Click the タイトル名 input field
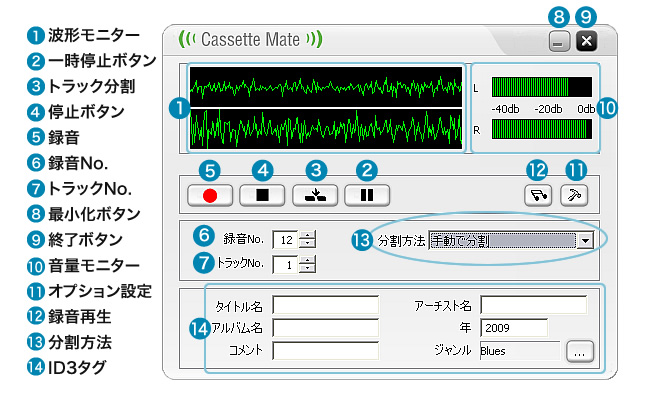This screenshot has height=395, width=650. point(325,305)
